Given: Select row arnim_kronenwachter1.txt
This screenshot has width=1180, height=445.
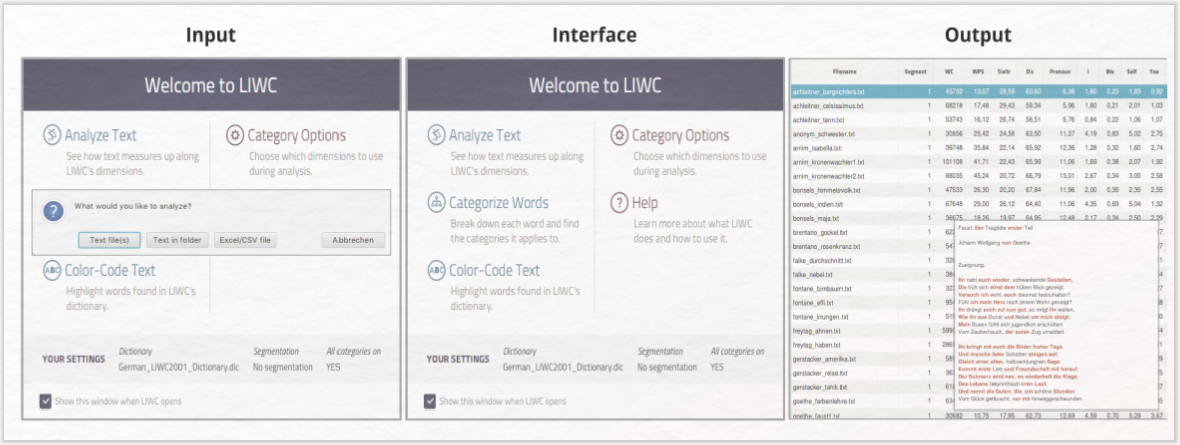Looking at the screenshot, I should [x=978, y=162].
